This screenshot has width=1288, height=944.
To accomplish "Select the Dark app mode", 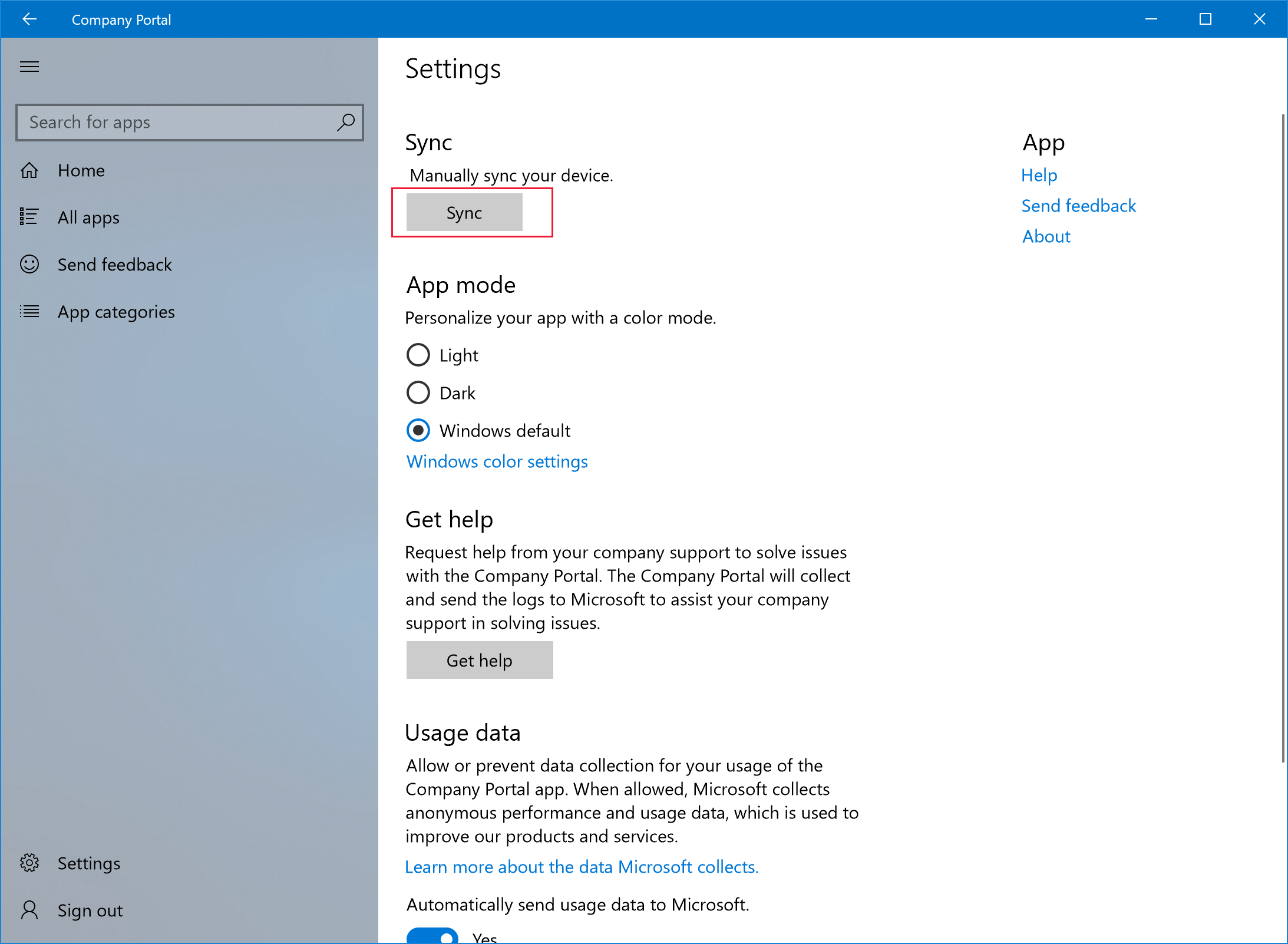I will [418, 393].
